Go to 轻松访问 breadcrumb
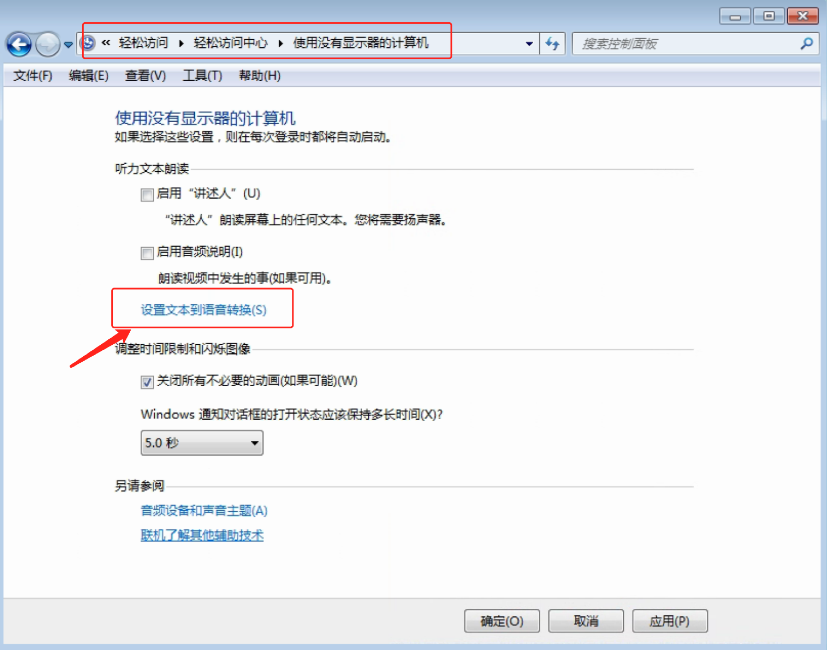Image resolution: width=828 pixels, height=650 pixels. (x=143, y=43)
